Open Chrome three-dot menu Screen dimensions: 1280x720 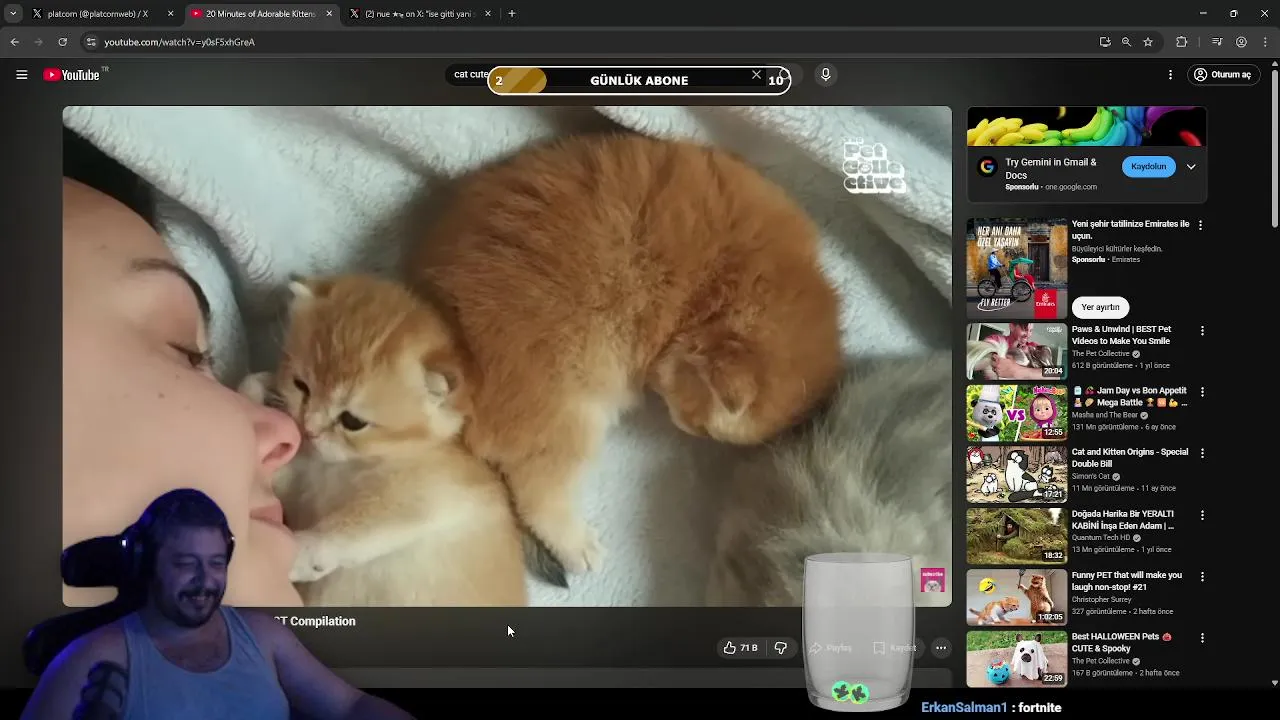click(1266, 42)
